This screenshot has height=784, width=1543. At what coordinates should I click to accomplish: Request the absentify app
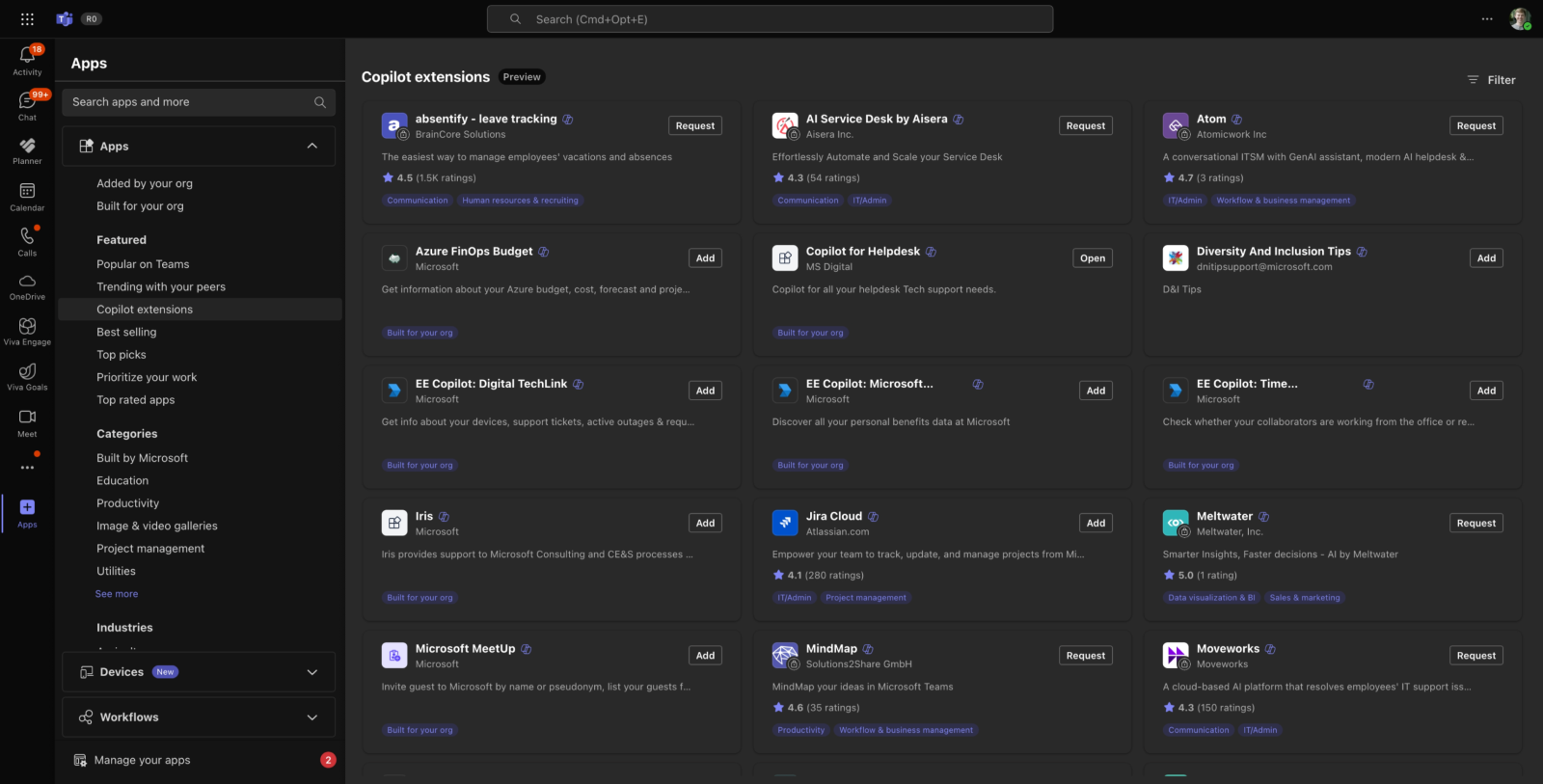[x=695, y=125]
